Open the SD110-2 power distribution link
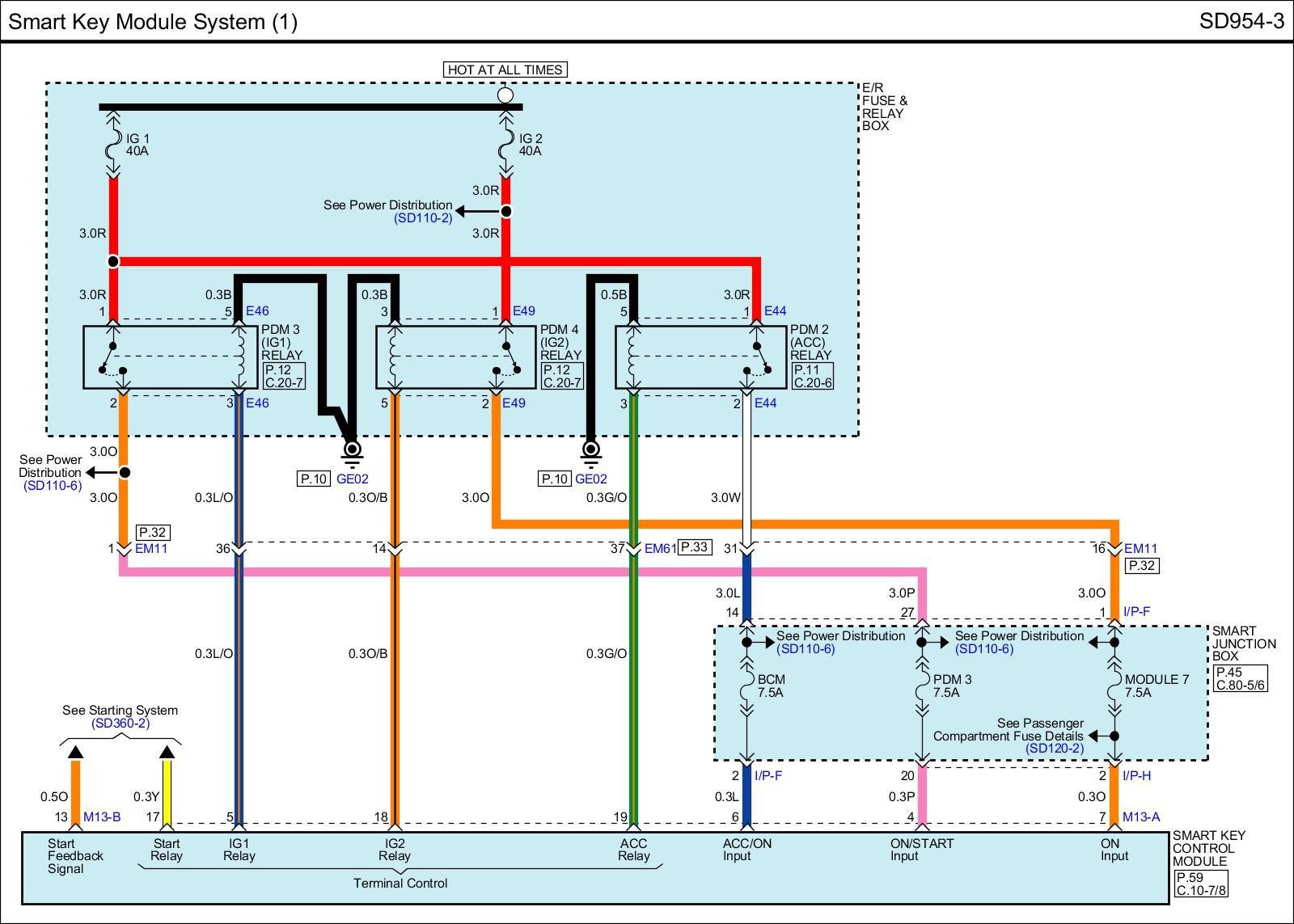The width and height of the screenshot is (1294, 924). click(423, 218)
